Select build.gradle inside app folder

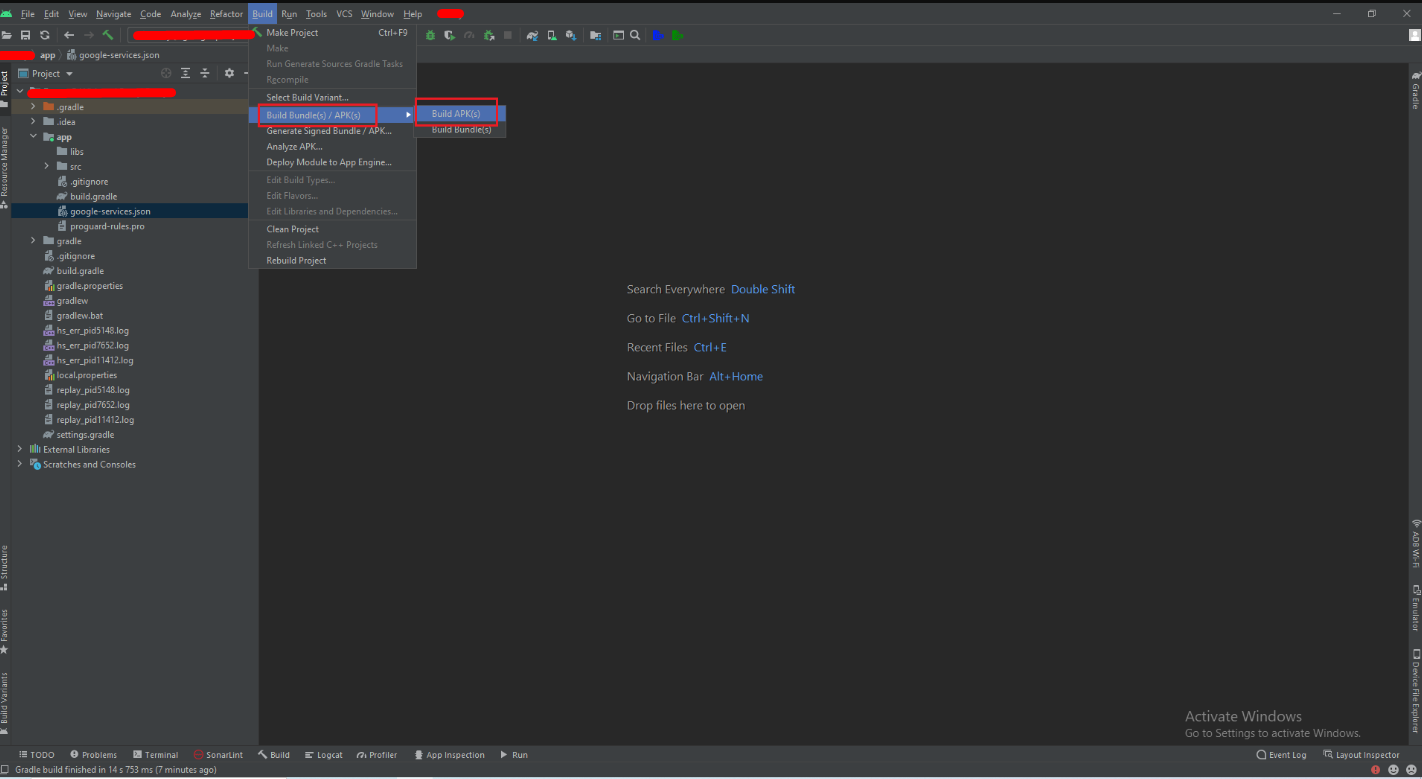pyautogui.click(x=93, y=197)
